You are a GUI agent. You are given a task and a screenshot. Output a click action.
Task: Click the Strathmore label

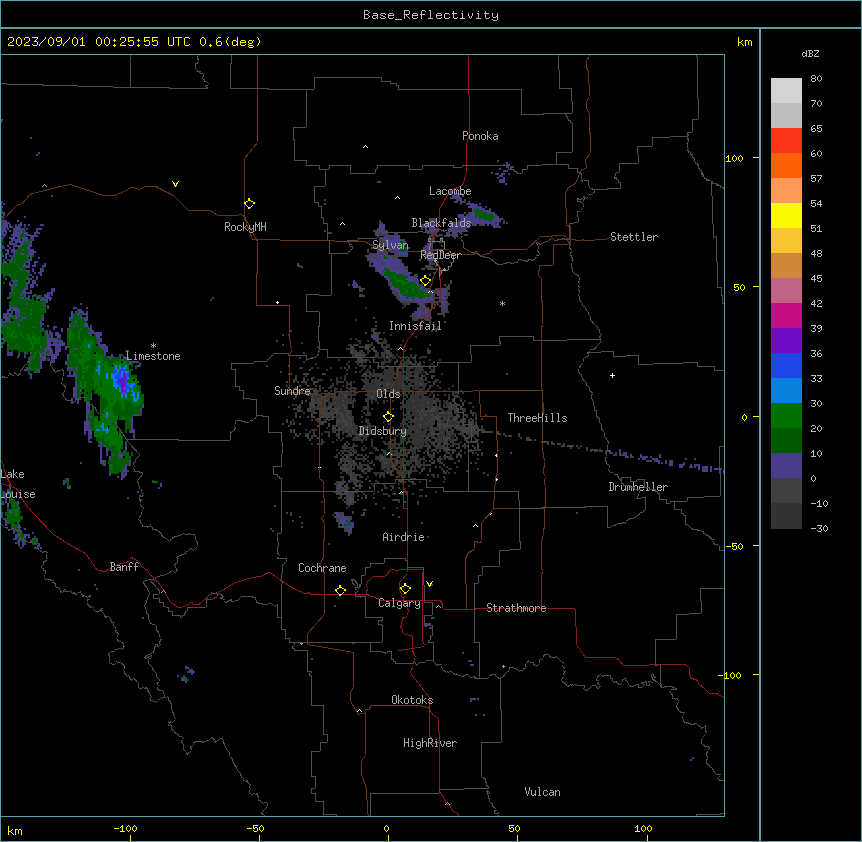[x=516, y=608]
